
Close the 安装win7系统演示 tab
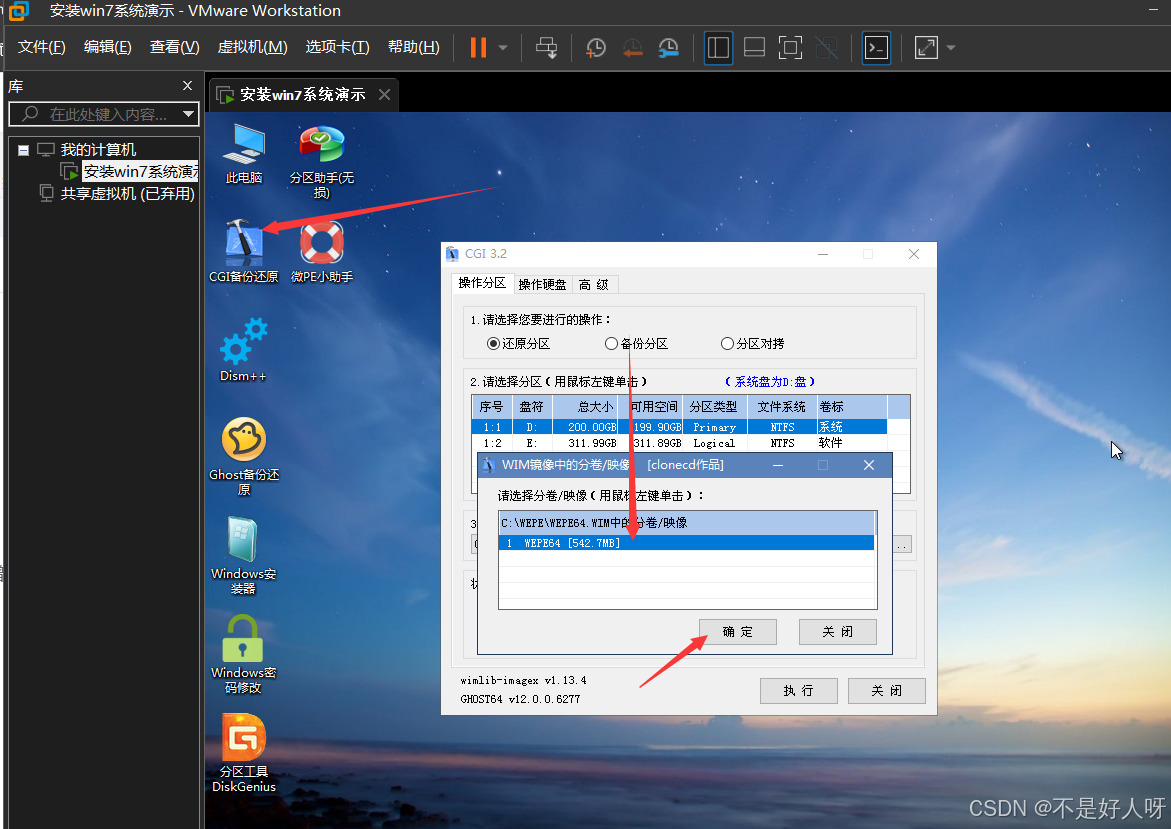click(x=385, y=95)
